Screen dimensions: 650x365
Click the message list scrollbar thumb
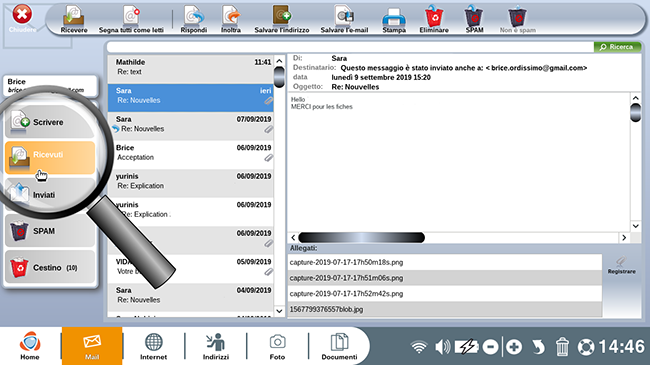point(279,77)
